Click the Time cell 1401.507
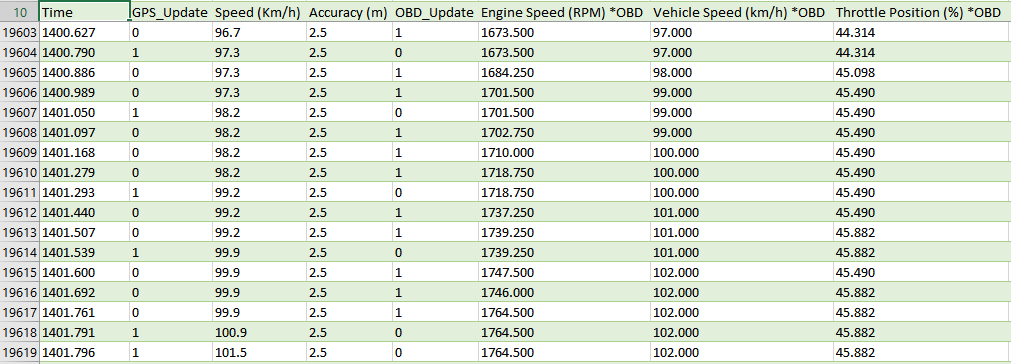The image size is (1011, 364). click(x=84, y=233)
